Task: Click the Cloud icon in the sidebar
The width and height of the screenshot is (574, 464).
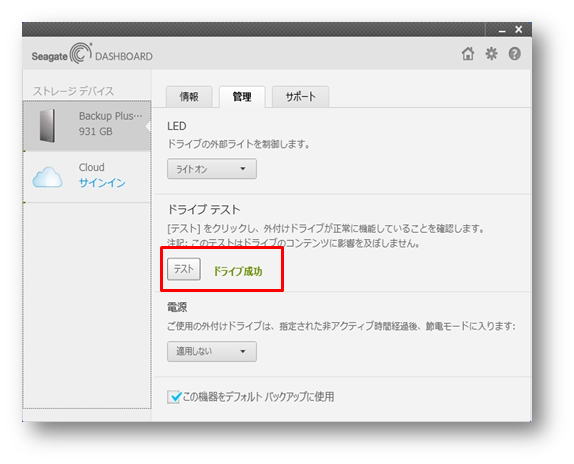Action: click(47, 177)
